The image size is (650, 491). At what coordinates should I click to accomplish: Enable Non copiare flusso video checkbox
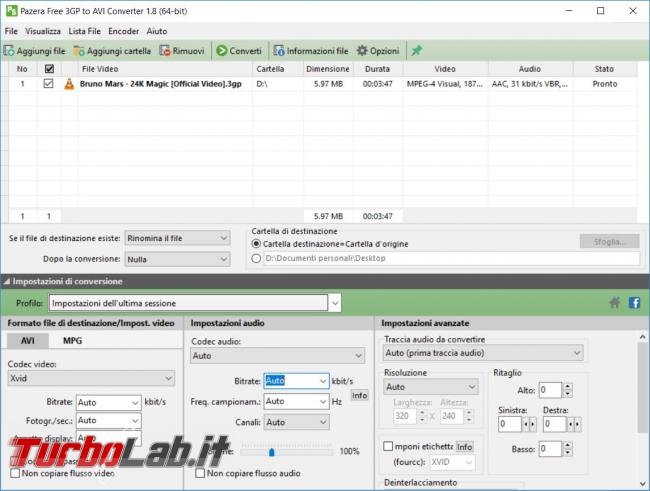(15, 473)
